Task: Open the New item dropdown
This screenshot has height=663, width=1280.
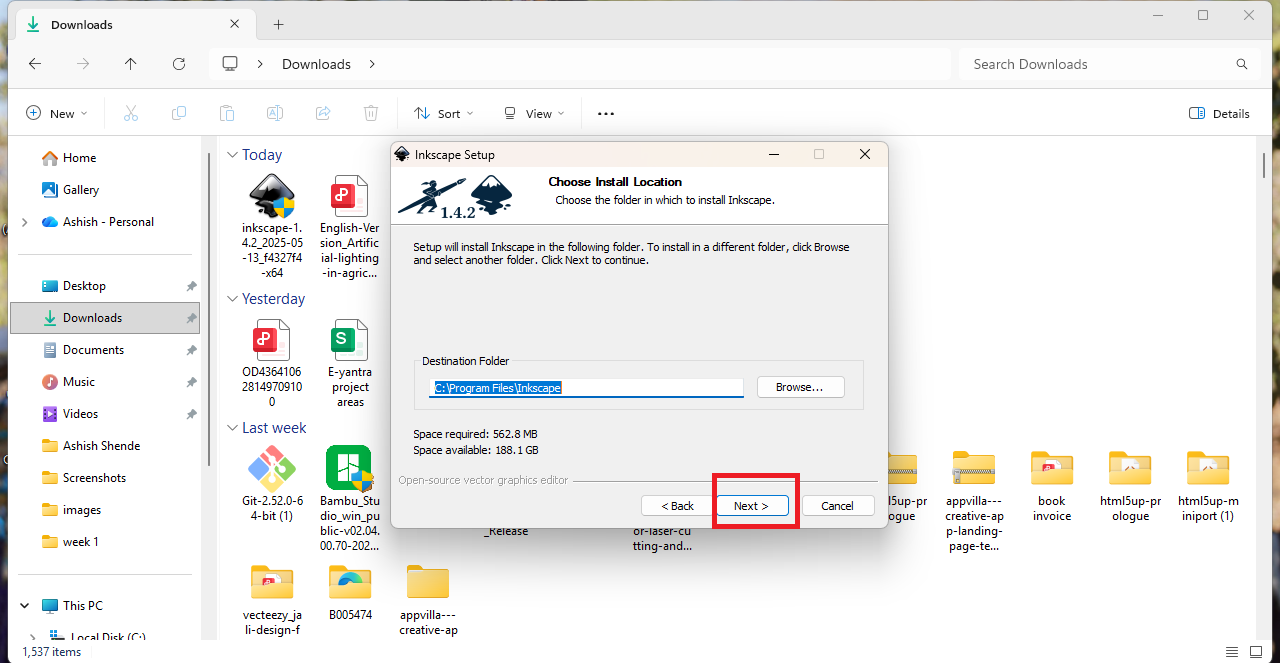Action: click(57, 113)
